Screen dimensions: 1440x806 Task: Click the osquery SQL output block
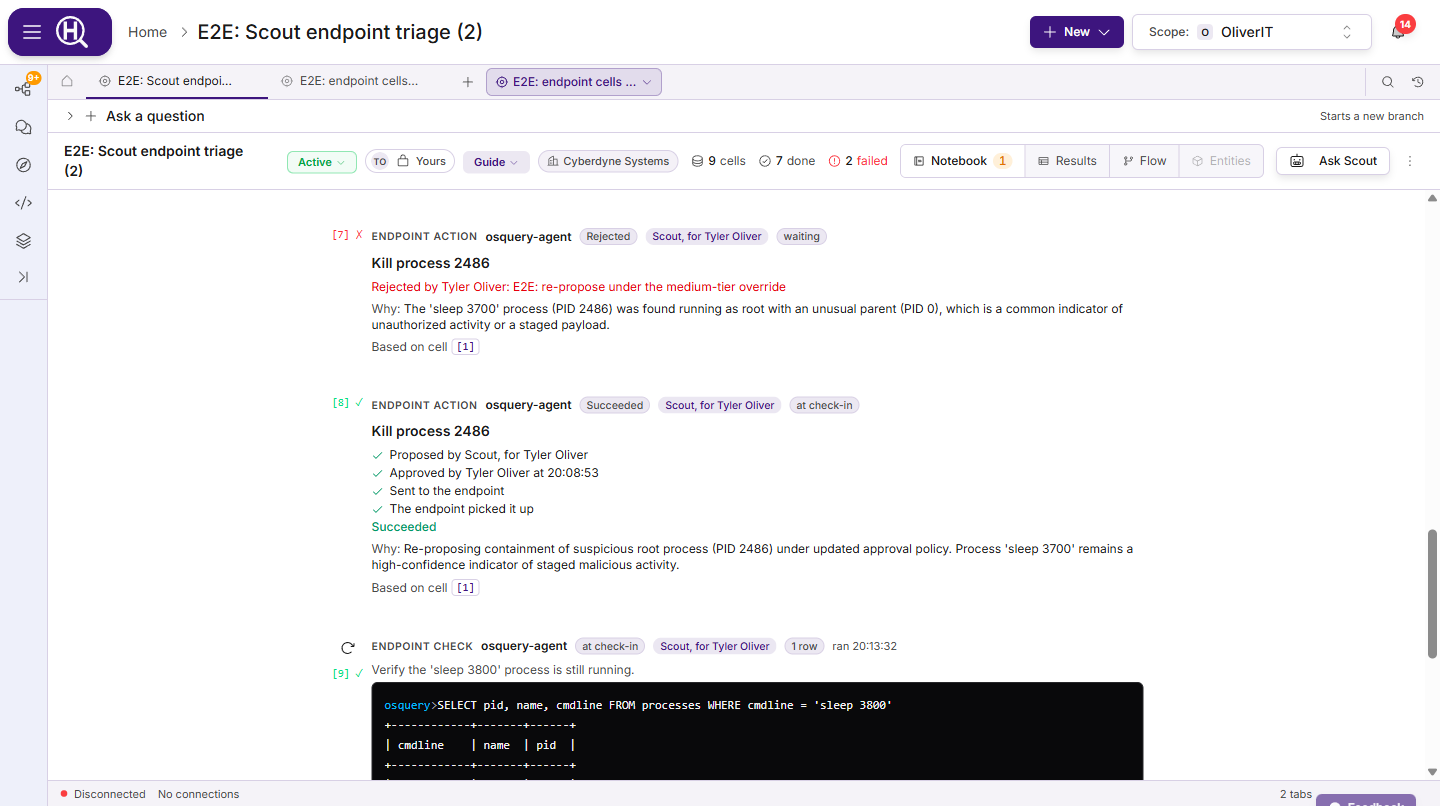pyautogui.click(x=757, y=732)
